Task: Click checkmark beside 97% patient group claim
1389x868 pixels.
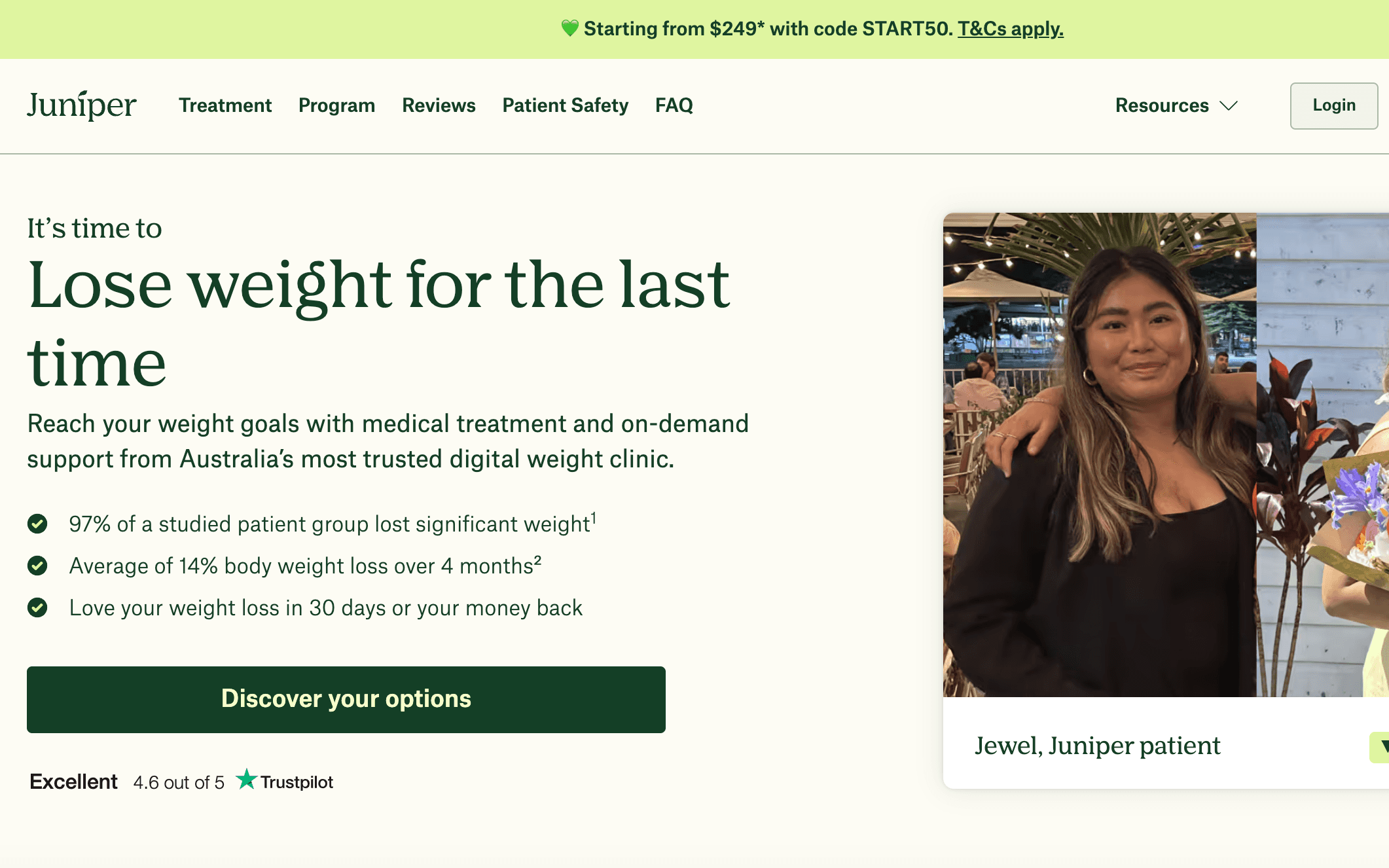Action: point(37,524)
